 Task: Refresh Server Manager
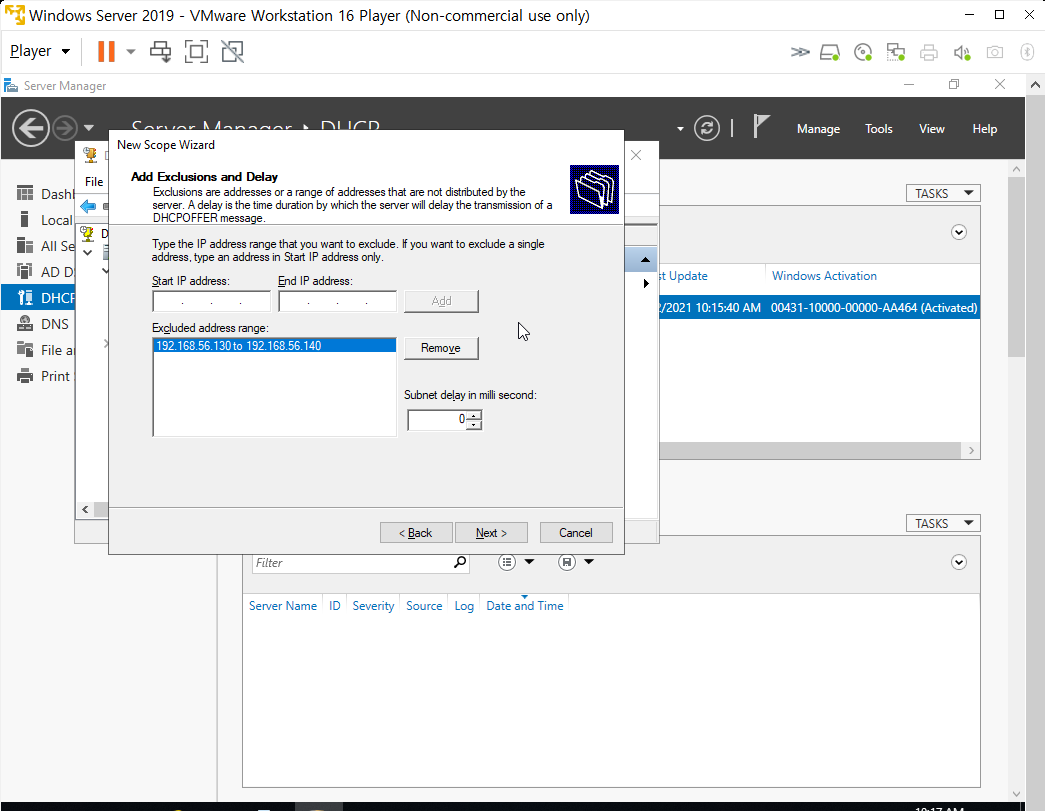pos(706,128)
